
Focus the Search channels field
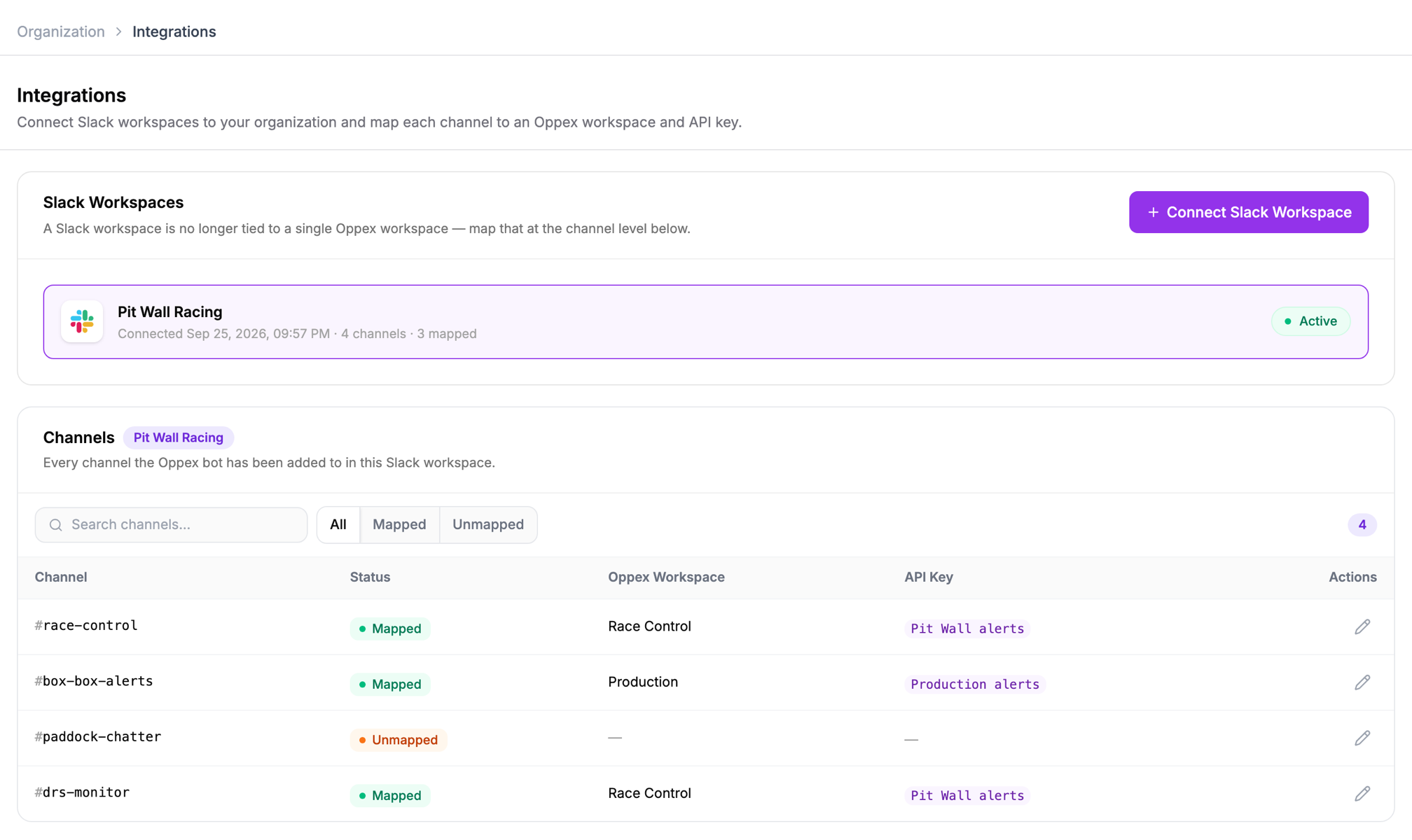(x=171, y=525)
